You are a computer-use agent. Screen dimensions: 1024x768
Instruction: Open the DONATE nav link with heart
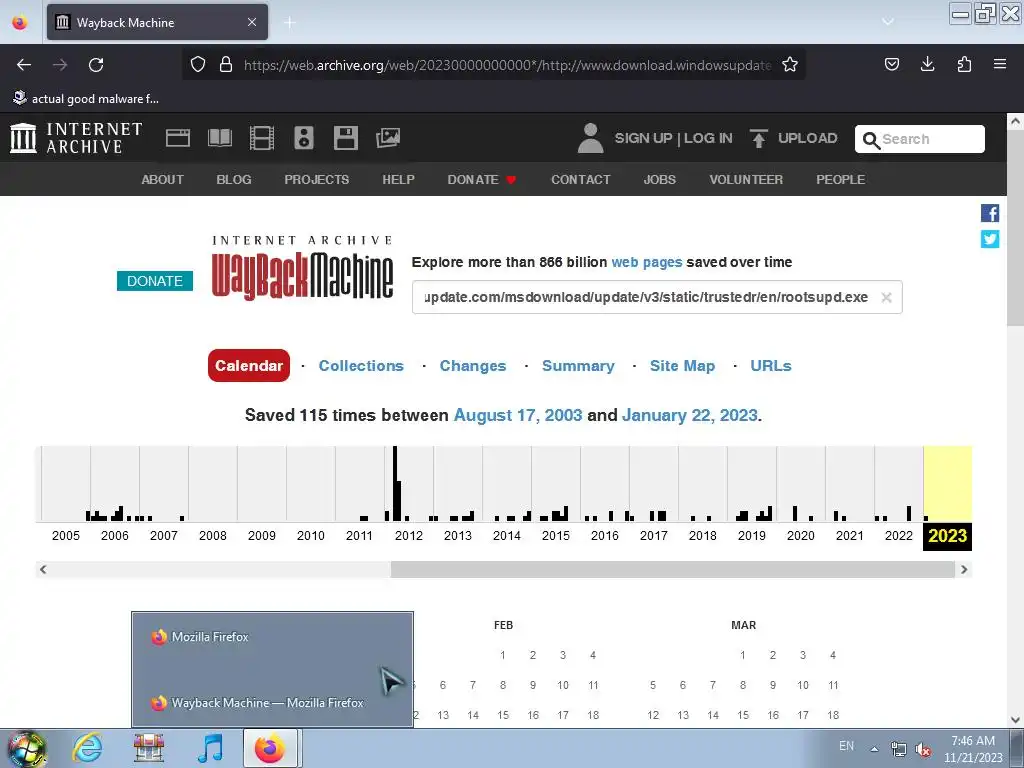tap(482, 180)
